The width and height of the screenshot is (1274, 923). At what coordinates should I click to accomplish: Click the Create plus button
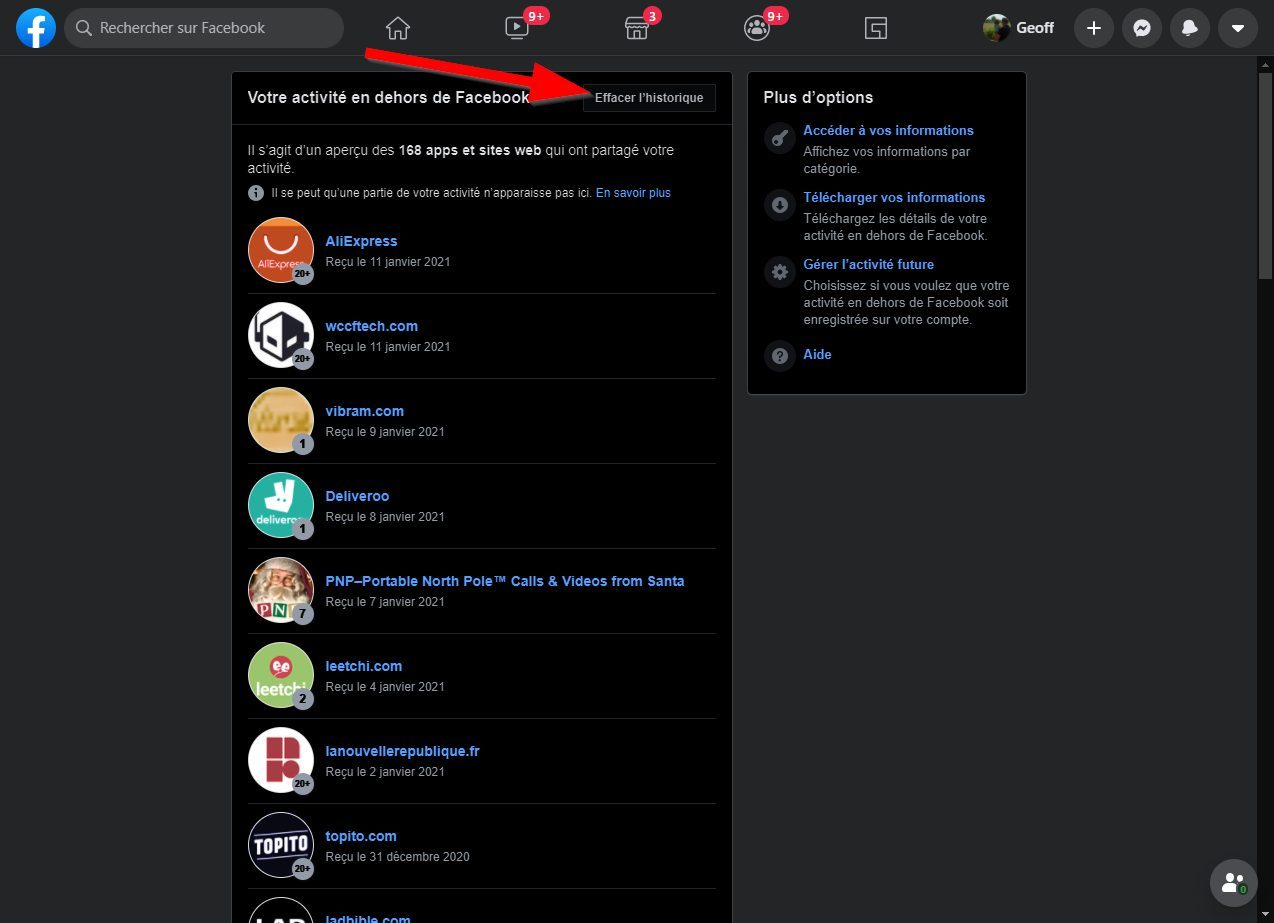pos(1094,28)
